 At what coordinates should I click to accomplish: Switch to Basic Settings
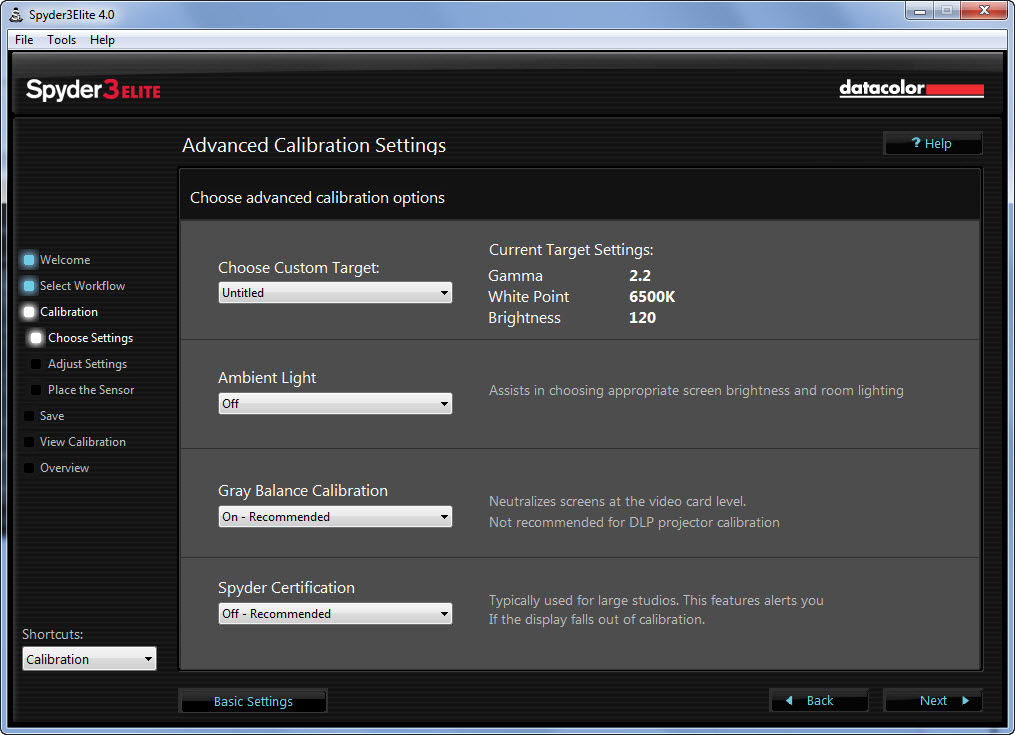point(253,702)
